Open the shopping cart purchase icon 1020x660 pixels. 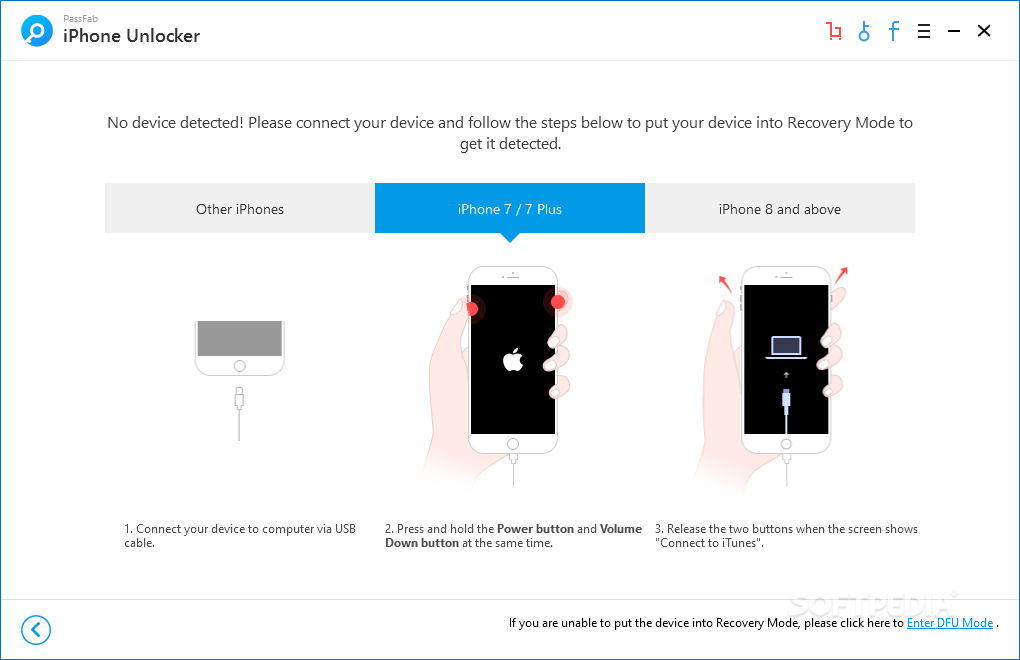click(x=833, y=31)
